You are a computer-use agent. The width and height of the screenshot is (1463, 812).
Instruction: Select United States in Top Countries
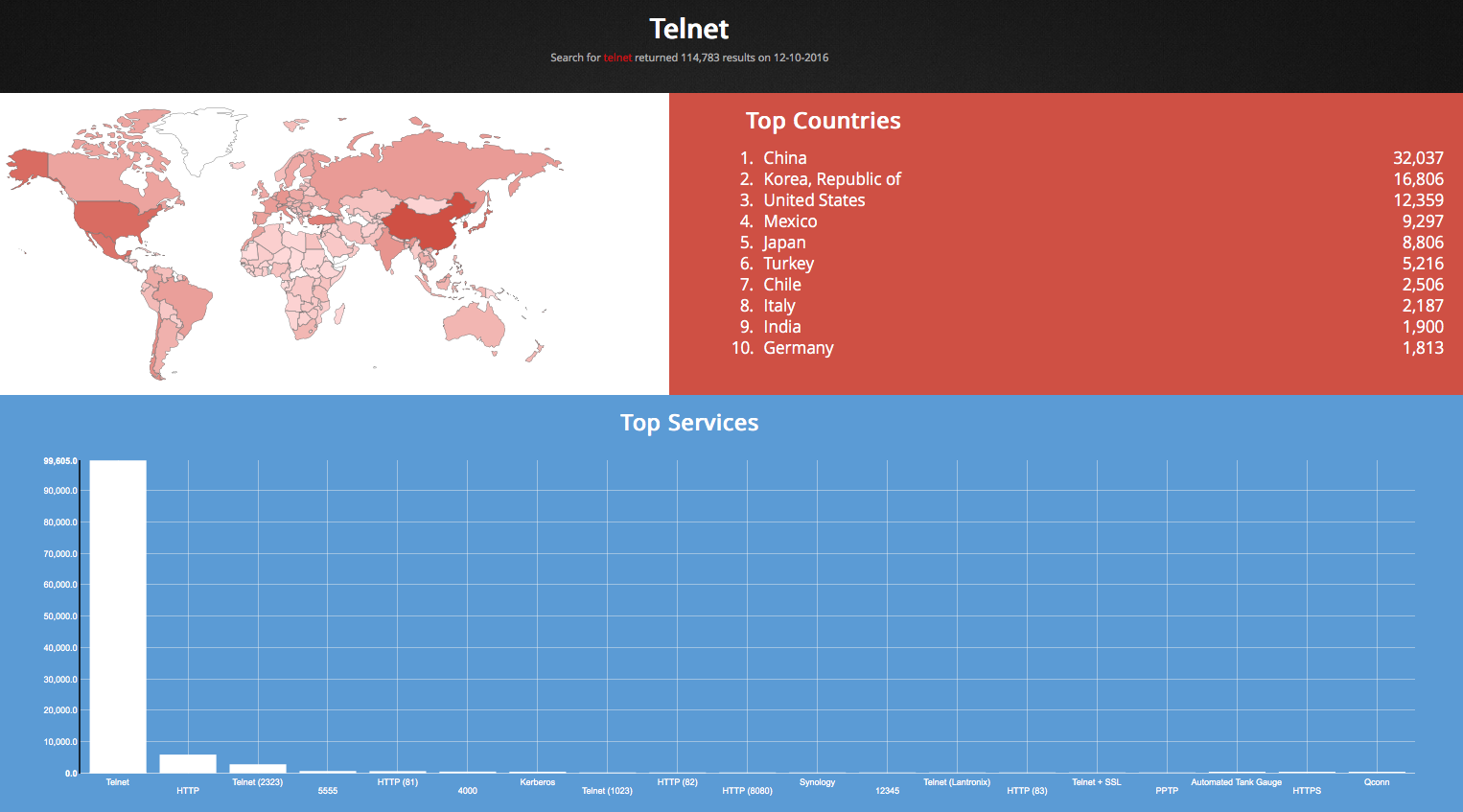814,200
